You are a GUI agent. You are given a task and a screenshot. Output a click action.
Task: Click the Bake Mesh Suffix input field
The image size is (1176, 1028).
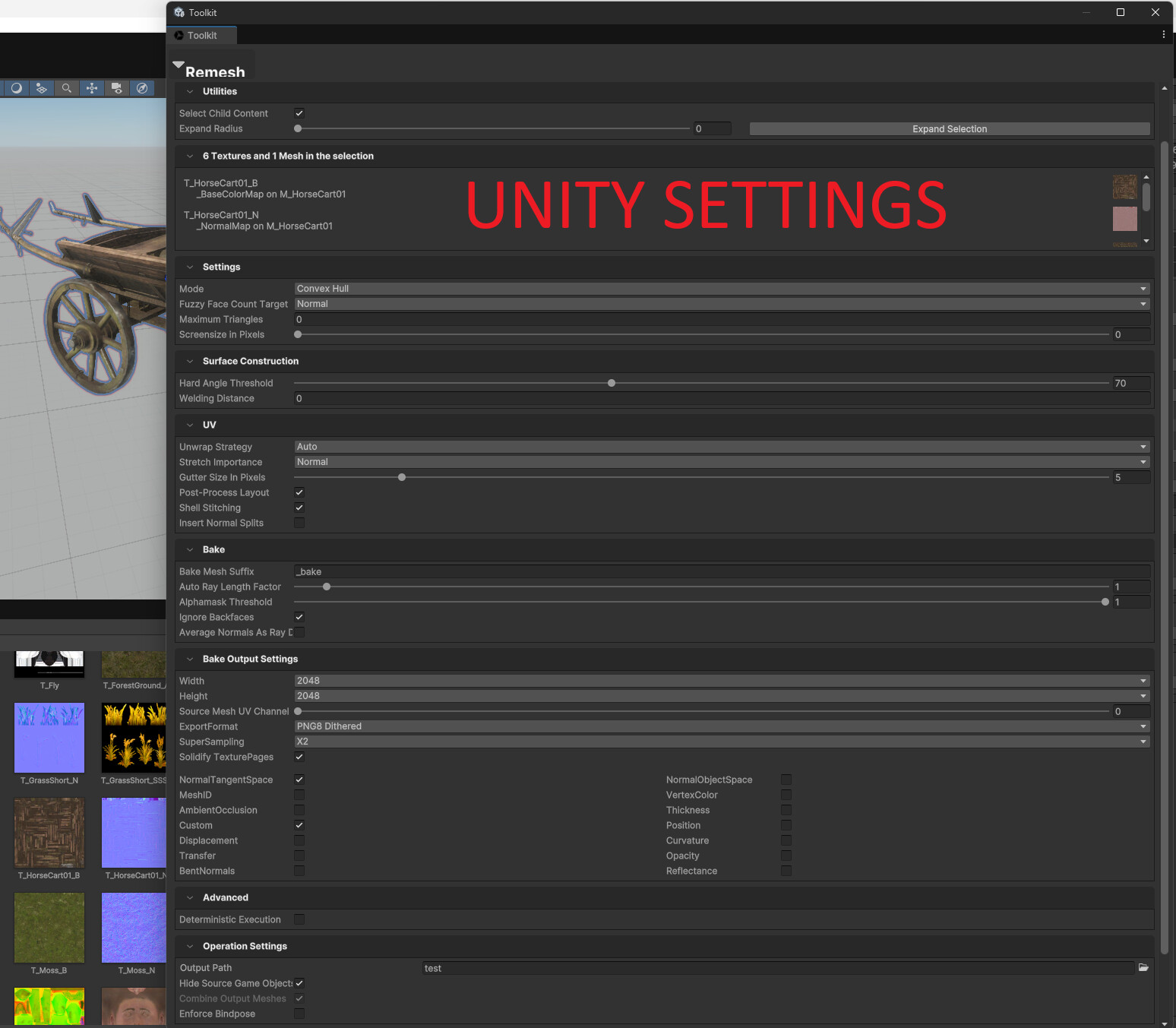pyautogui.click(x=721, y=571)
